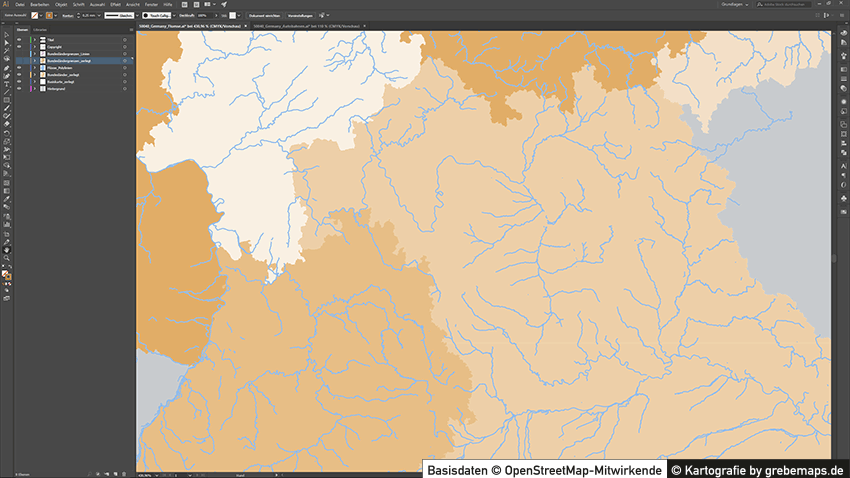850x478 pixels.
Task: Select the Hand tool
Action: (x=6, y=249)
